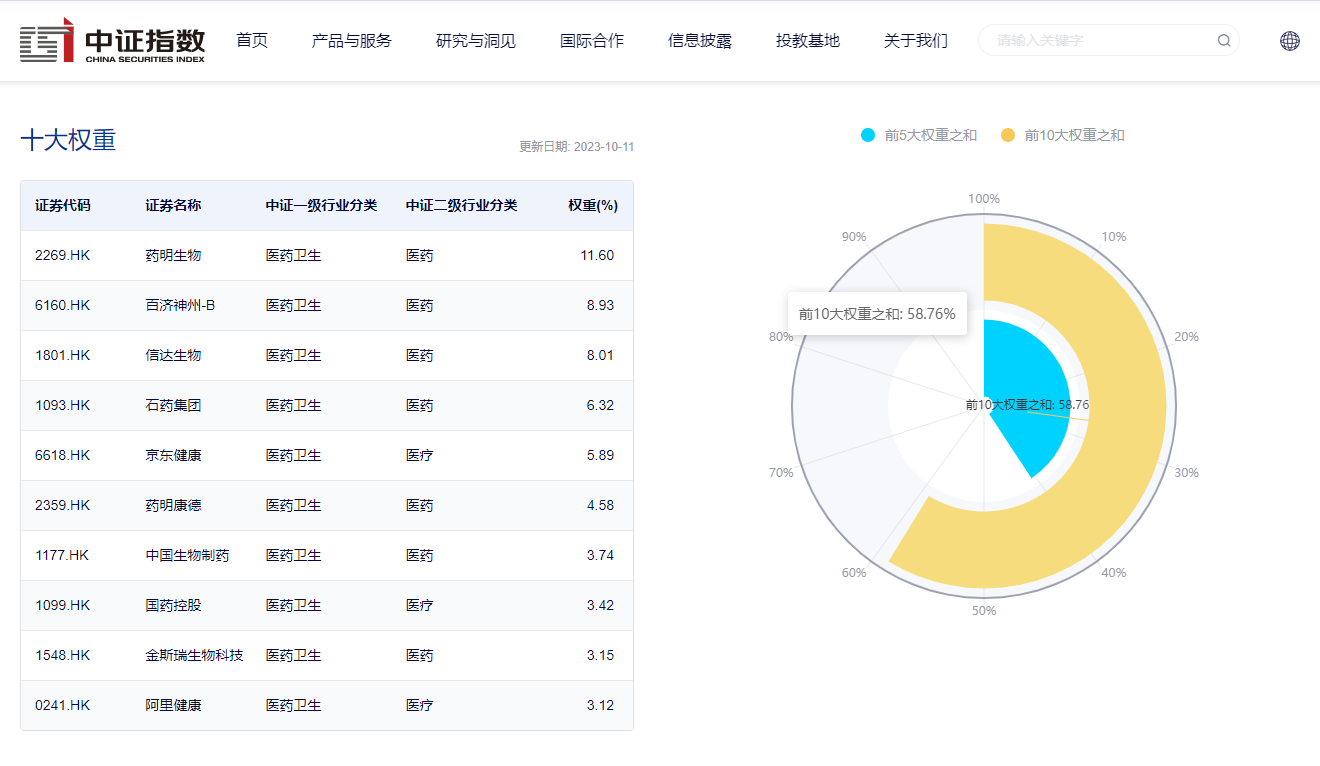Viewport: 1320px width, 766px height.
Task: Click security name 药明康德
Action: click(173, 505)
